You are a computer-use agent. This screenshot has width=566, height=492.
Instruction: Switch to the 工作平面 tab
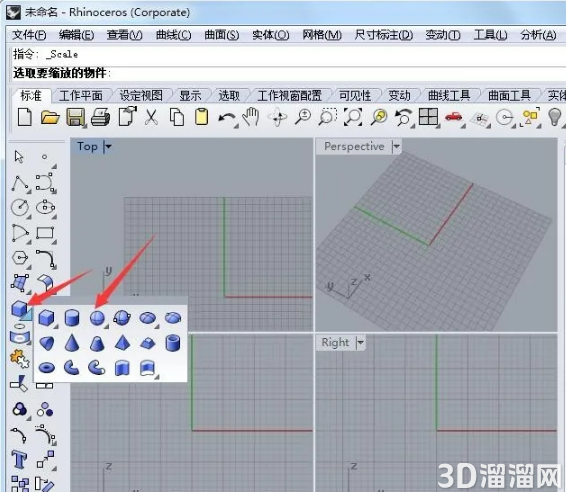pyautogui.click(x=81, y=96)
